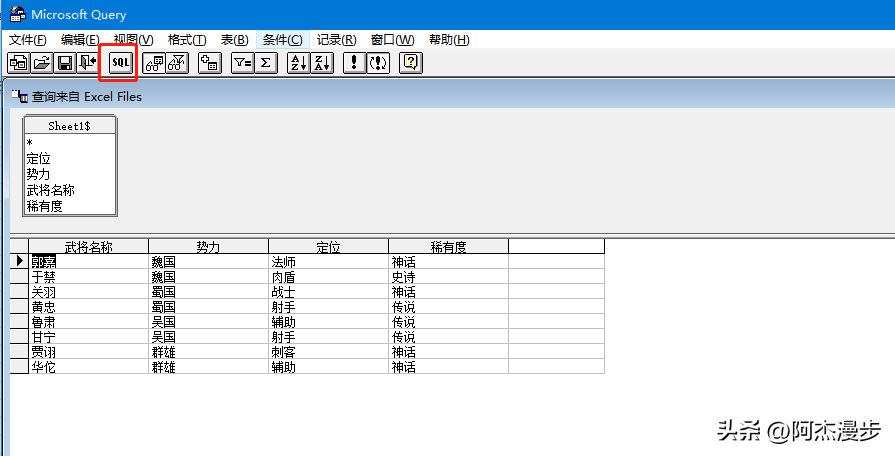The image size is (895, 456).
Task: Click the Query Now exclamation icon
Action: click(354, 62)
